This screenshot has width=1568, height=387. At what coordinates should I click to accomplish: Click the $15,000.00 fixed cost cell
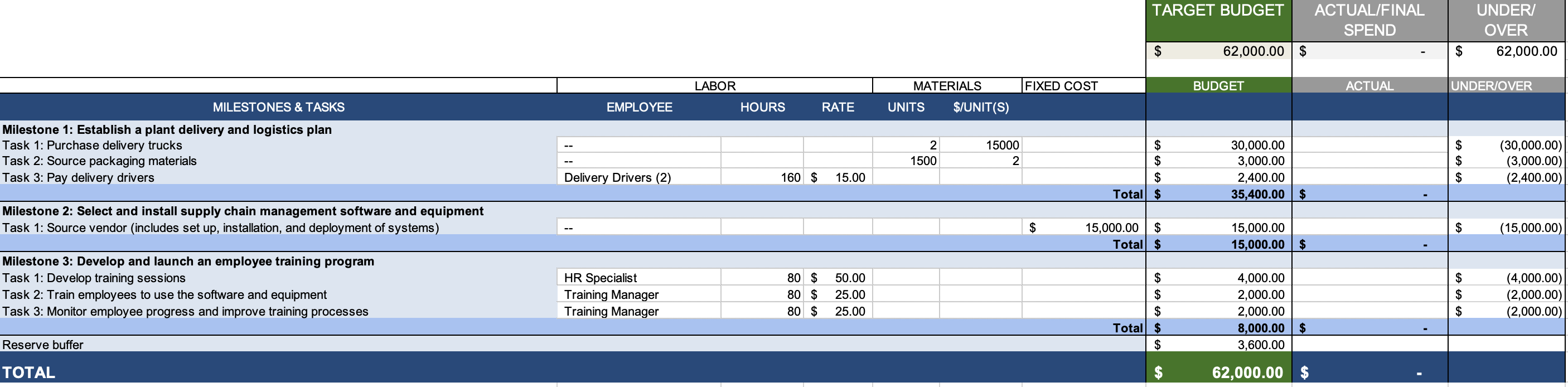[1083, 228]
